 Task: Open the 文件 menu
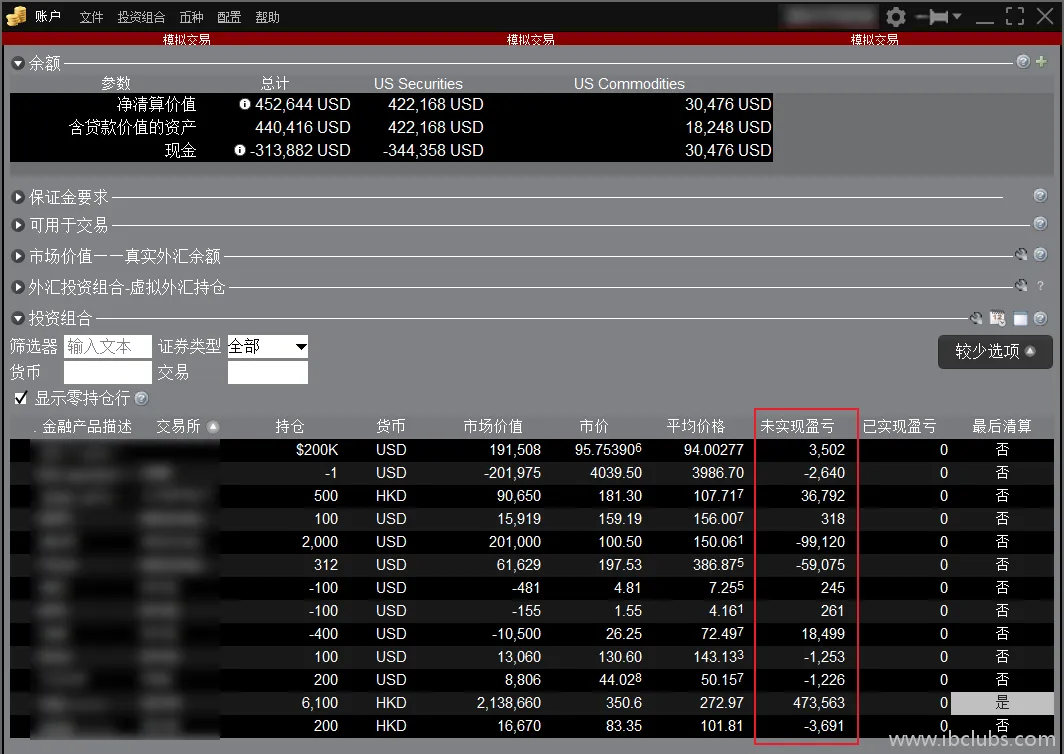click(x=91, y=17)
